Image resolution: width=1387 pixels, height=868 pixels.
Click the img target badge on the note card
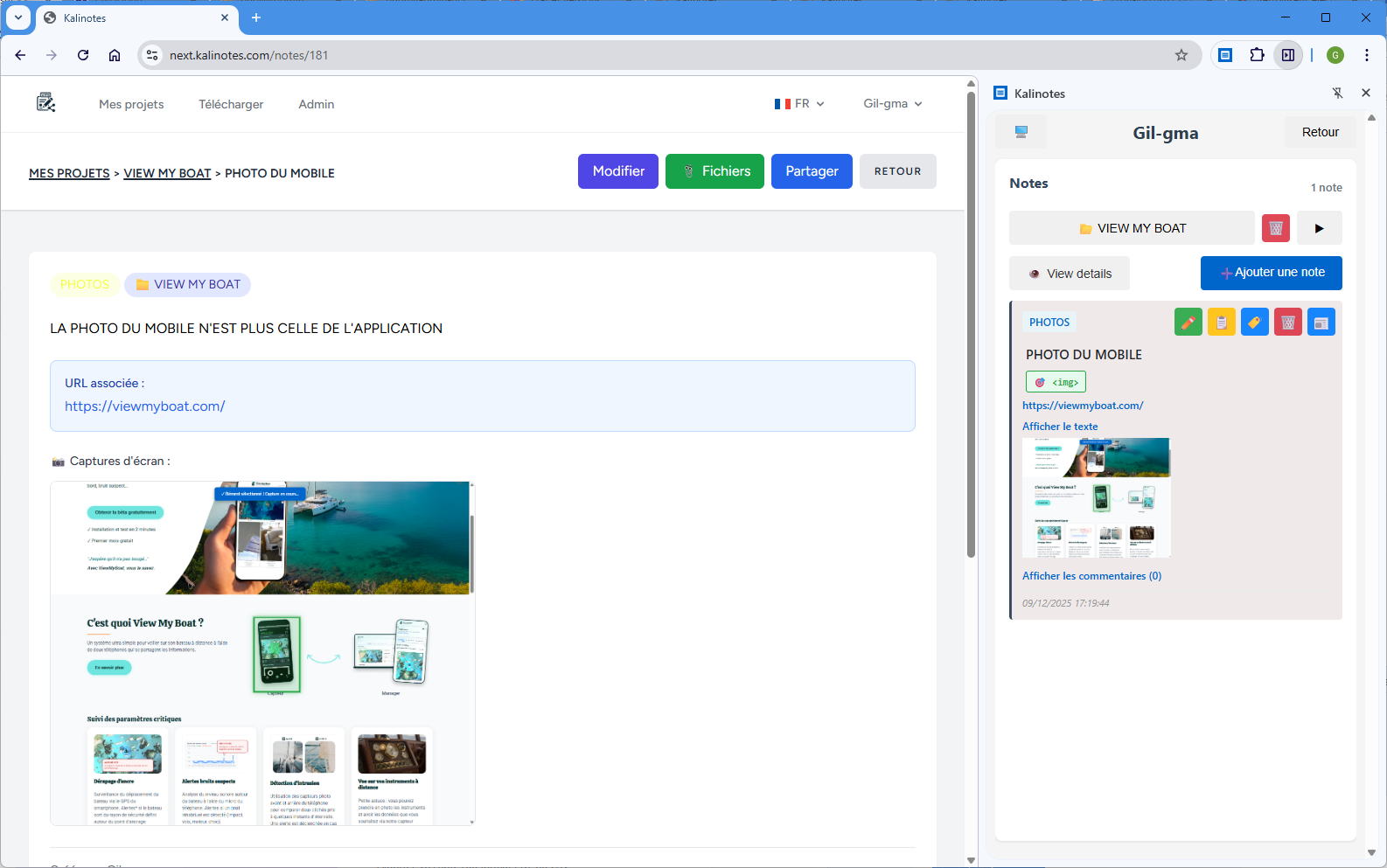1056,382
